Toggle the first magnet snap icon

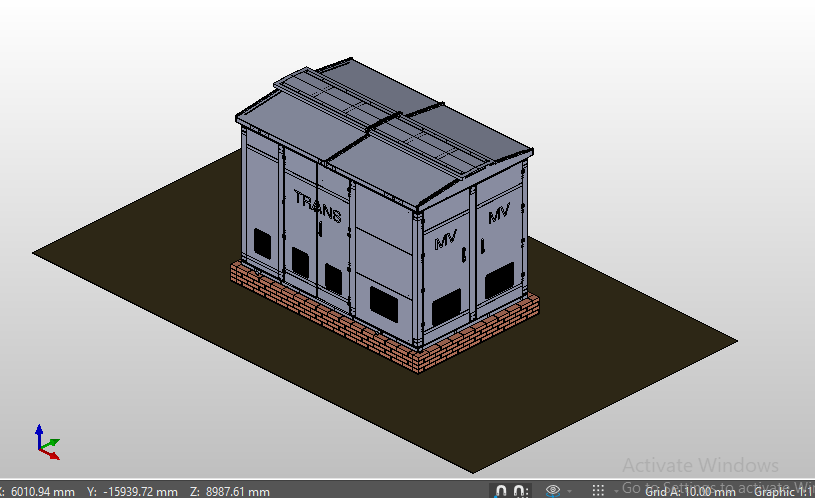click(500, 491)
